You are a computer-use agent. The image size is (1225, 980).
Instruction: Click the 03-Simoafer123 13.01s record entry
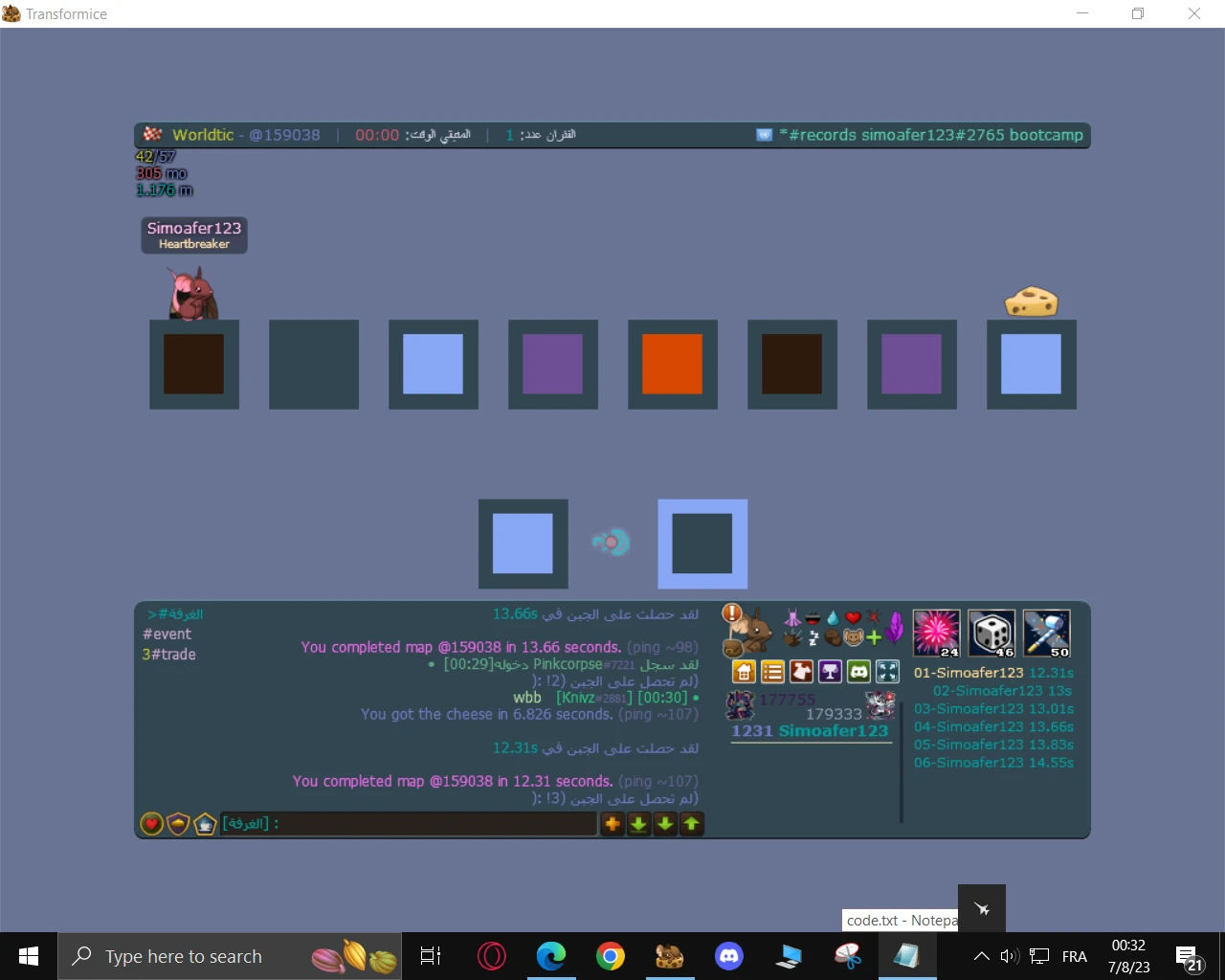coord(993,709)
